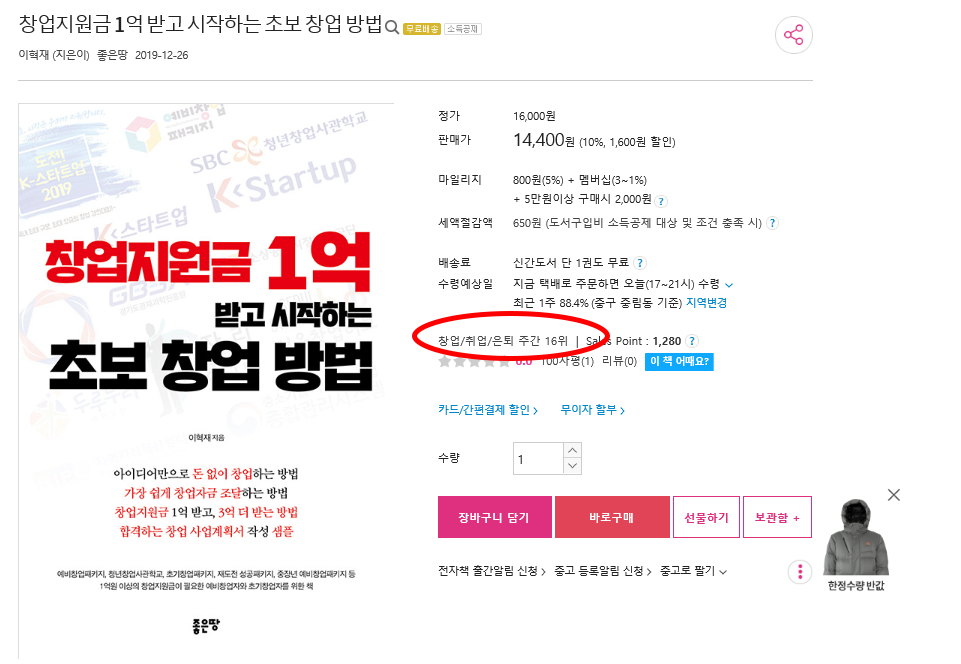Click the quantity input field

[538, 459]
